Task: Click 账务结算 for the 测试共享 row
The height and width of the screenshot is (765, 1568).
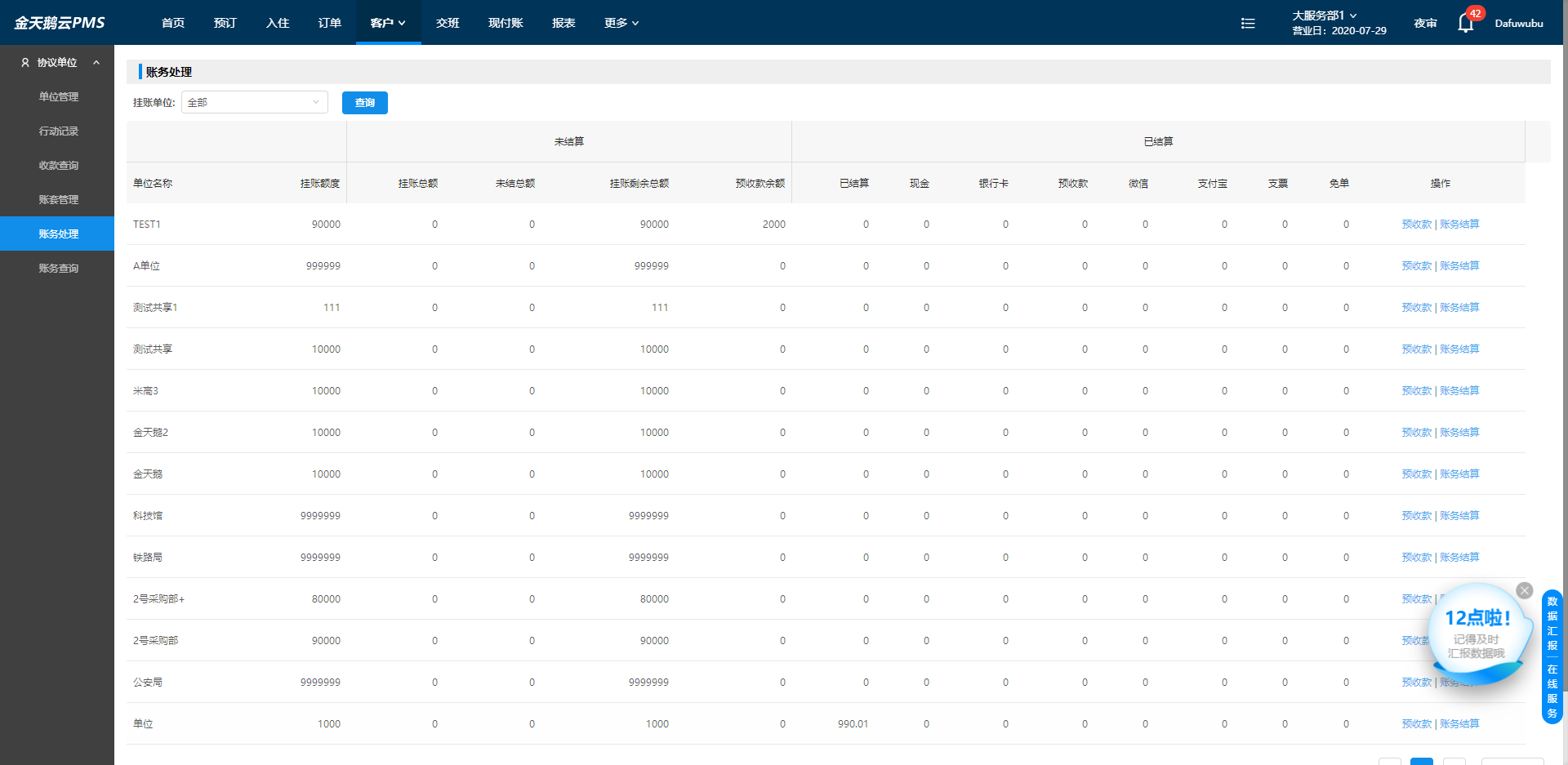Action: 1459,349
